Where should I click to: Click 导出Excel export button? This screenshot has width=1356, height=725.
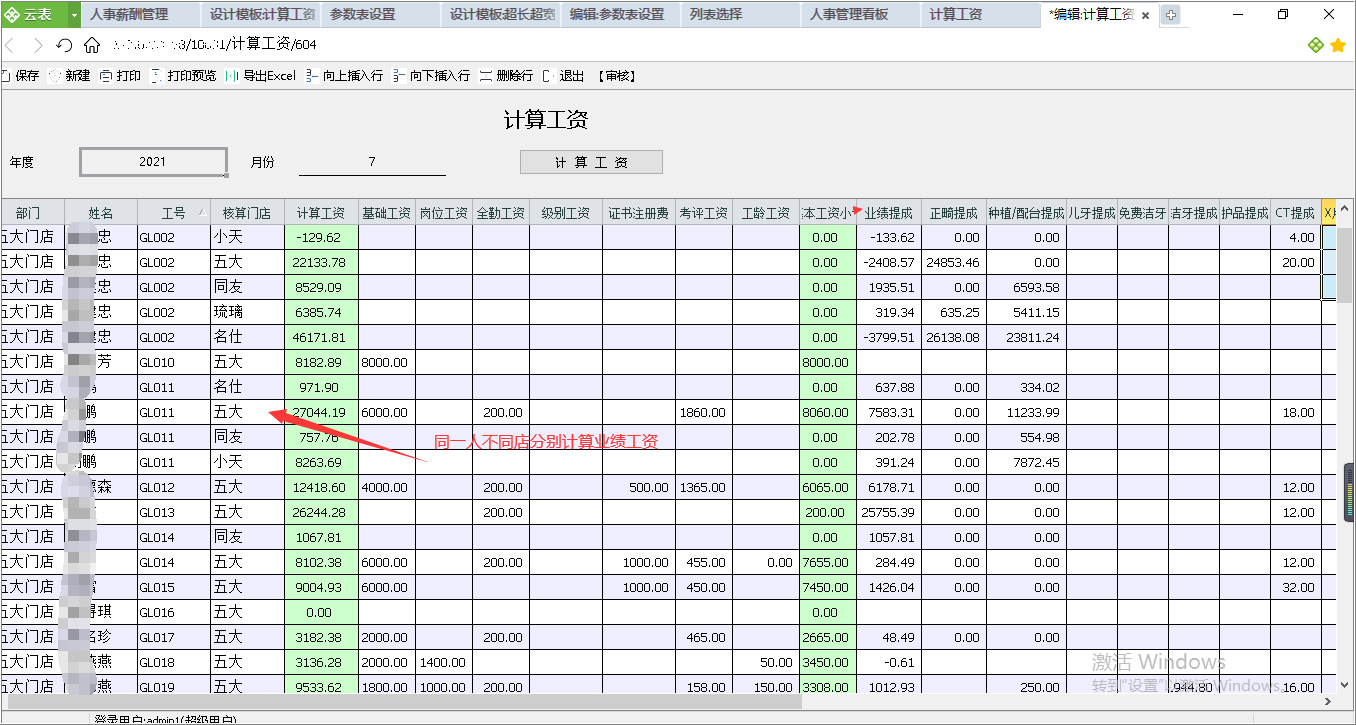point(261,76)
